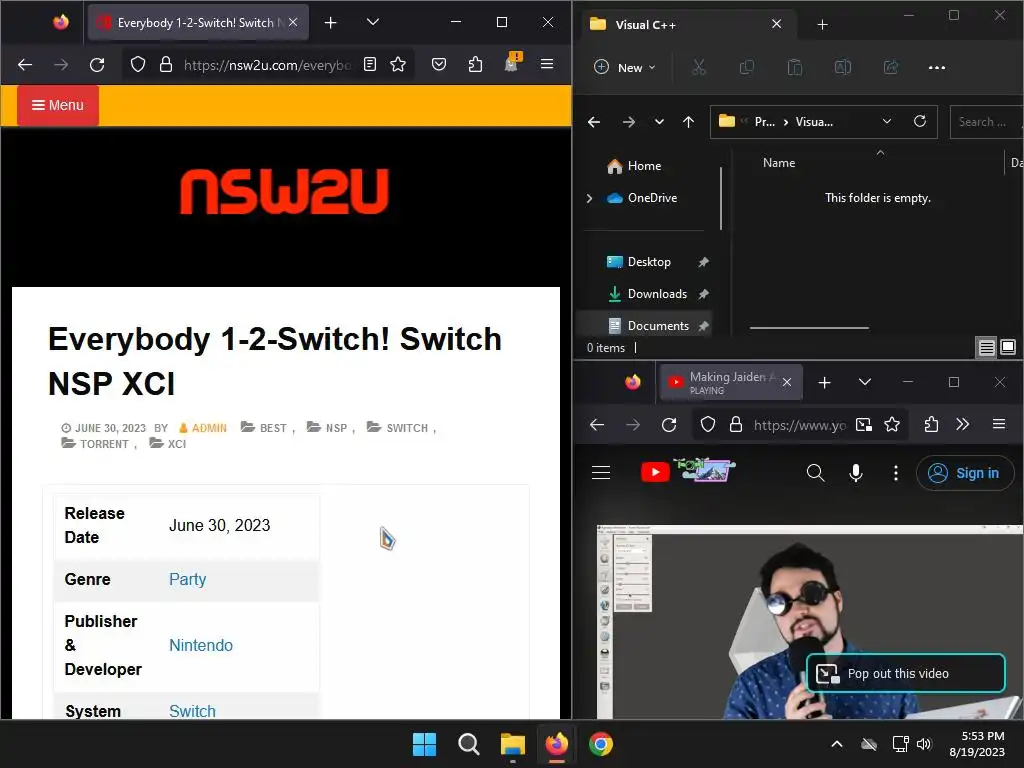Toggle picture-in-picture icon in YouTube URL bar

[864, 425]
